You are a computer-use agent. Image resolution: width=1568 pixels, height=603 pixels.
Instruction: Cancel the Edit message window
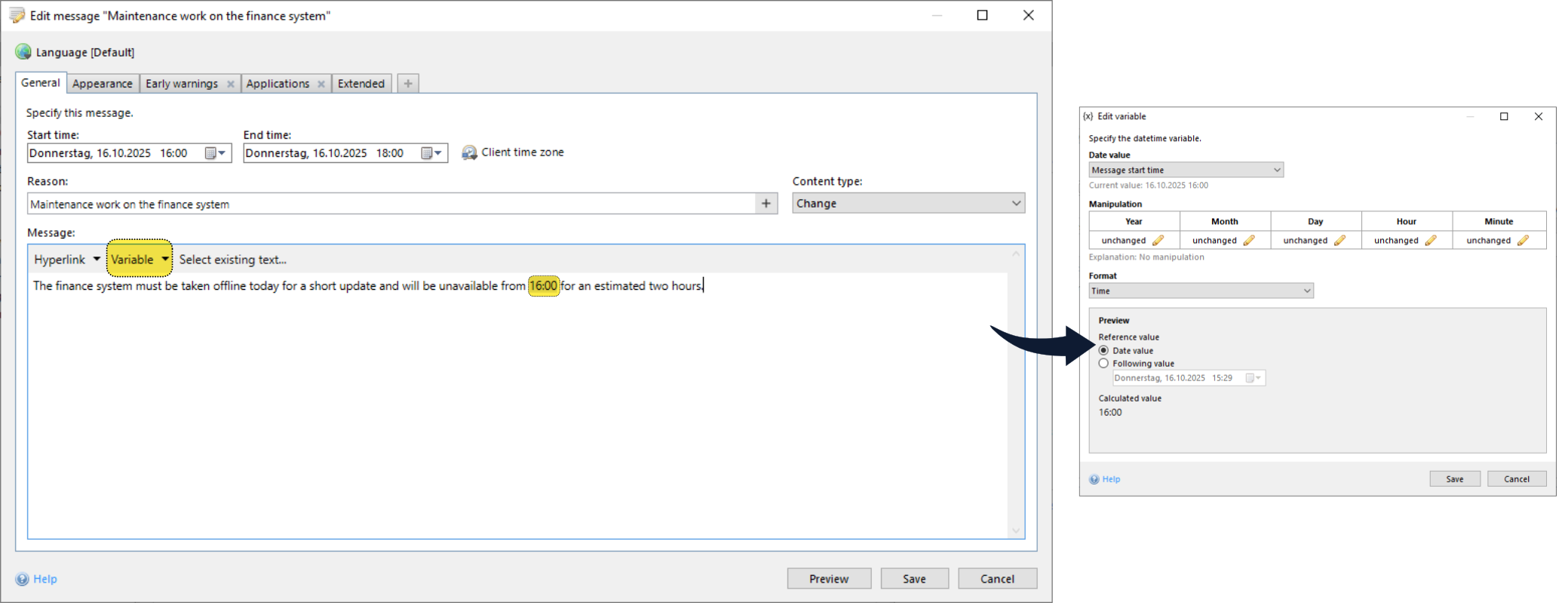(x=997, y=579)
